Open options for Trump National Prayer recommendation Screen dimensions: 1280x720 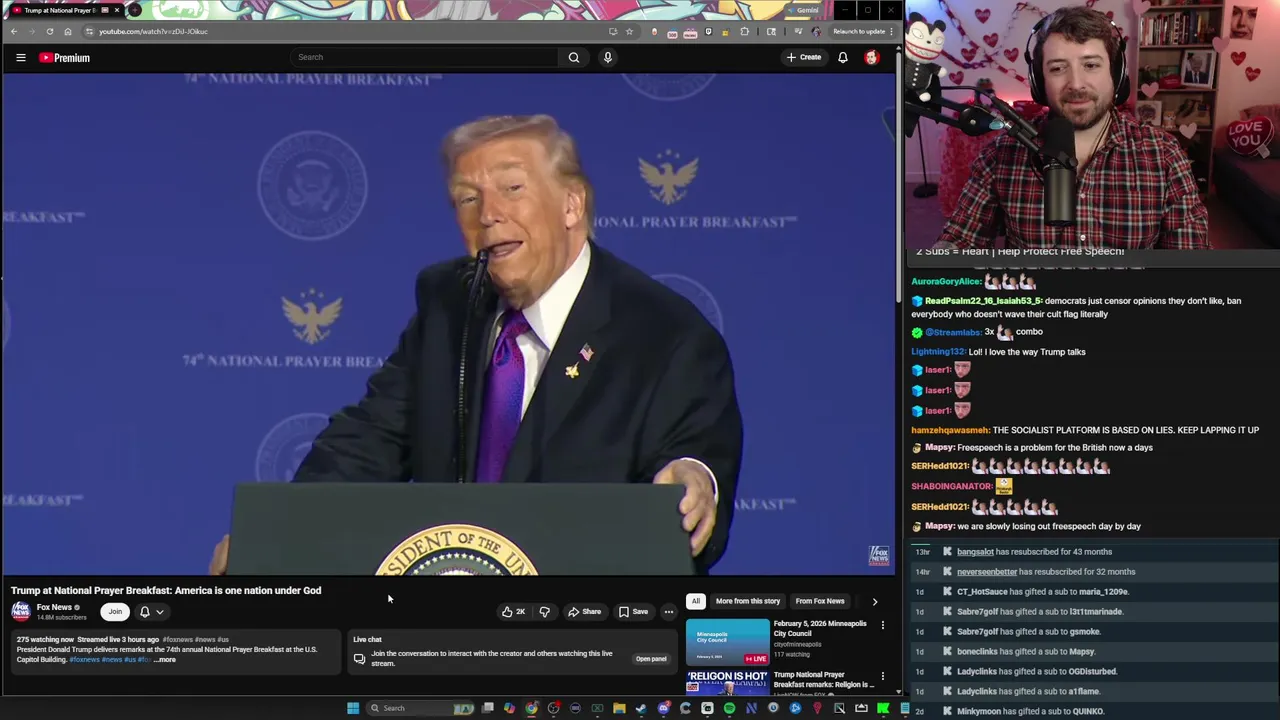tap(882, 677)
